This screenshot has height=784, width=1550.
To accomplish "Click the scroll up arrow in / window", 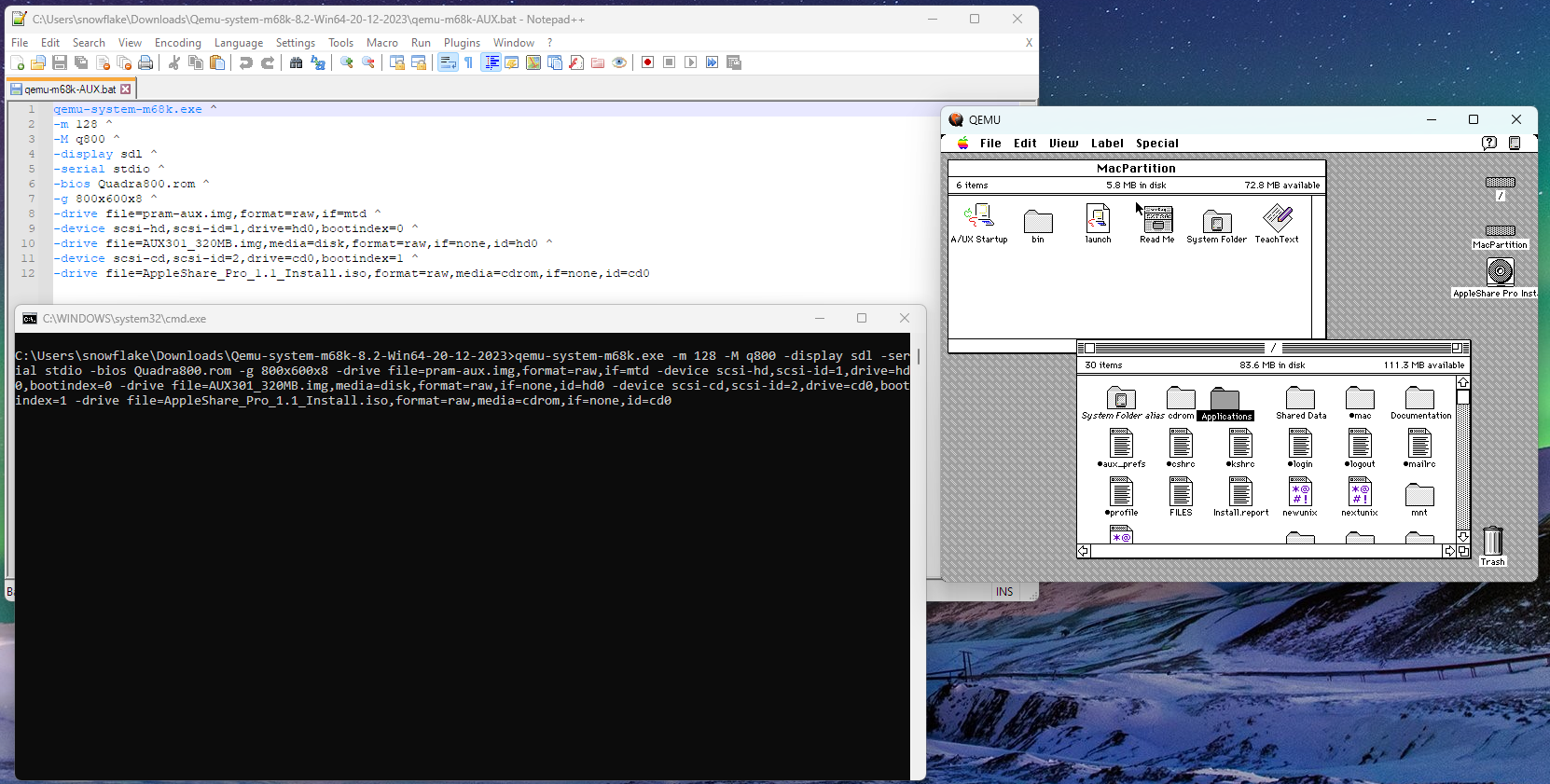I will click(1463, 383).
